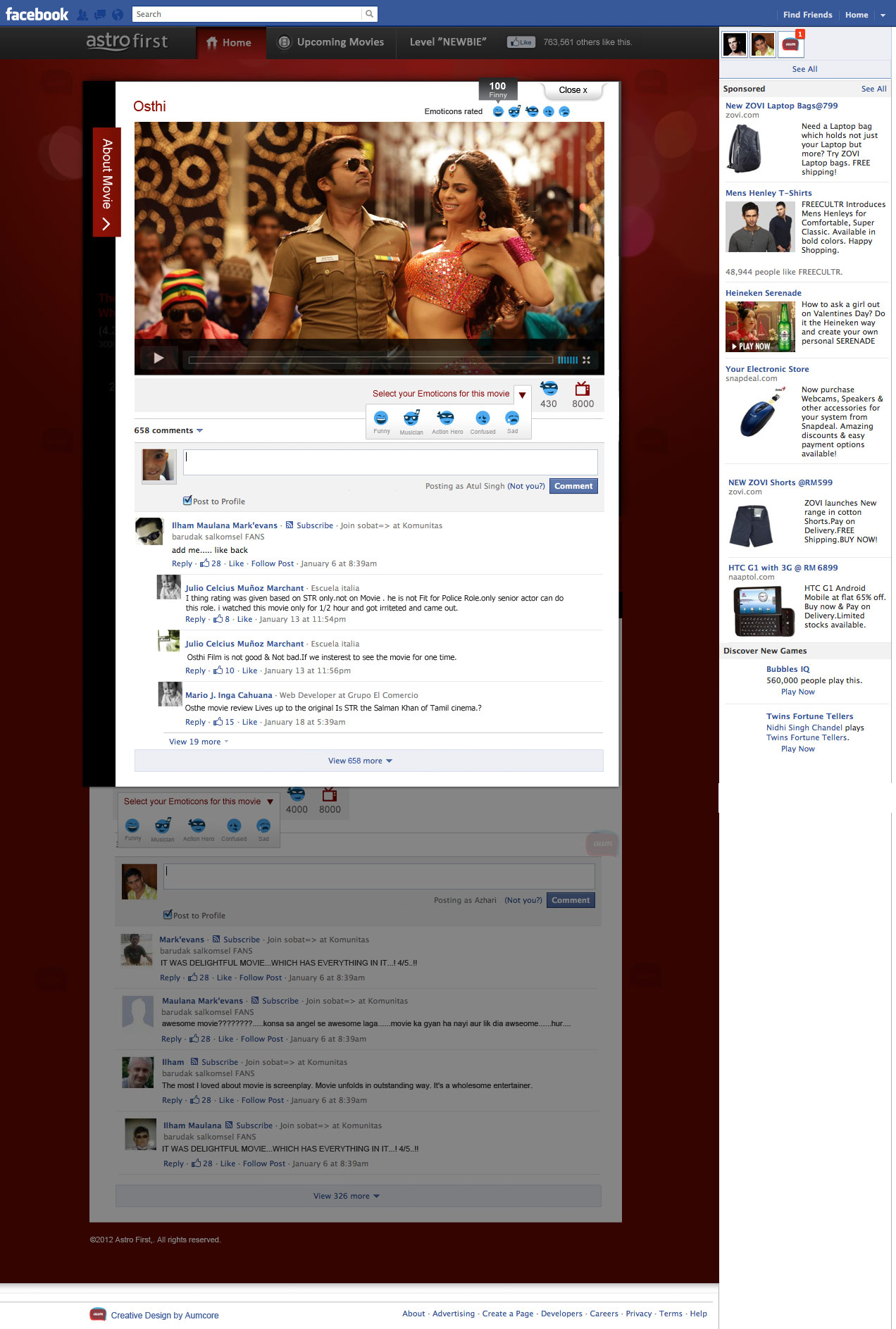Click the search magnifier button
Image resolution: width=896 pixels, height=1329 pixels.
pyautogui.click(x=369, y=14)
